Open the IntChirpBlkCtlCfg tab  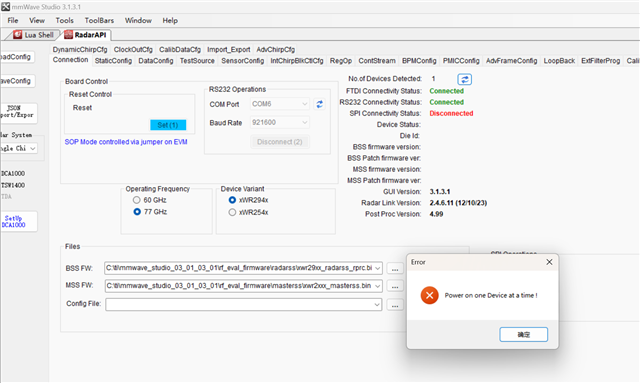297,61
